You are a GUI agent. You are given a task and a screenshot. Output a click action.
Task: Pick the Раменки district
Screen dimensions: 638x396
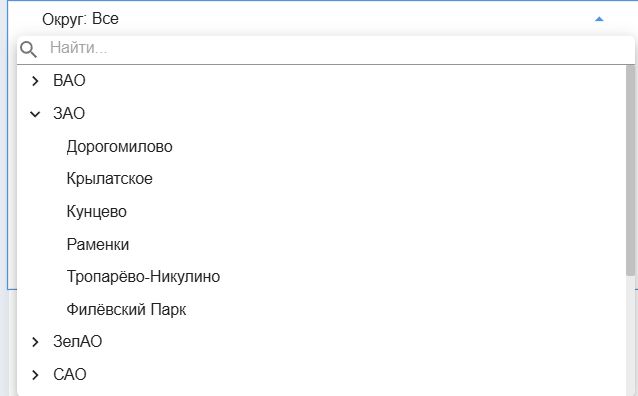[98, 244]
